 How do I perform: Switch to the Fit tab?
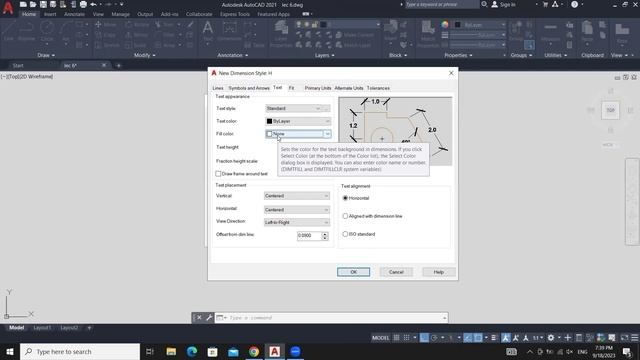click(x=291, y=88)
